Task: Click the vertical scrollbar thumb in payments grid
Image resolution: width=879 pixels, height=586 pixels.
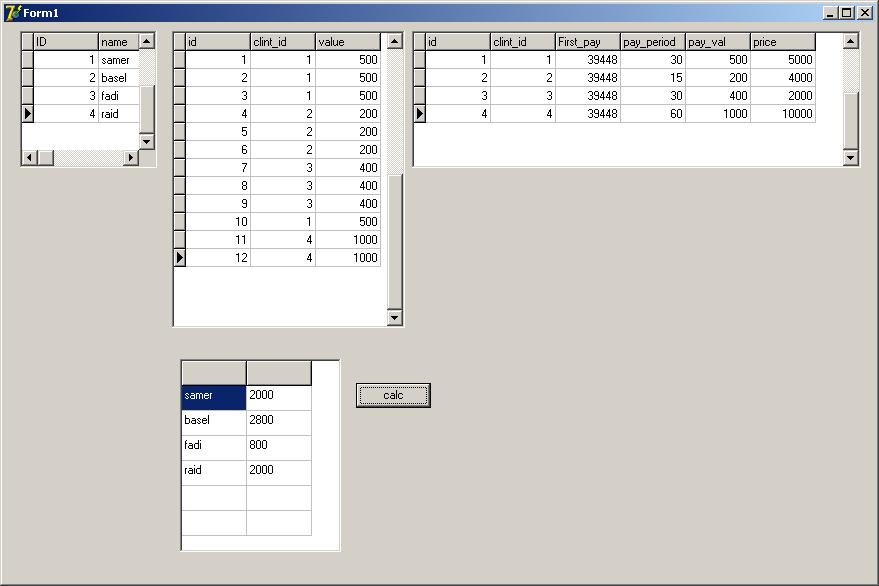Action: click(395, 241)
